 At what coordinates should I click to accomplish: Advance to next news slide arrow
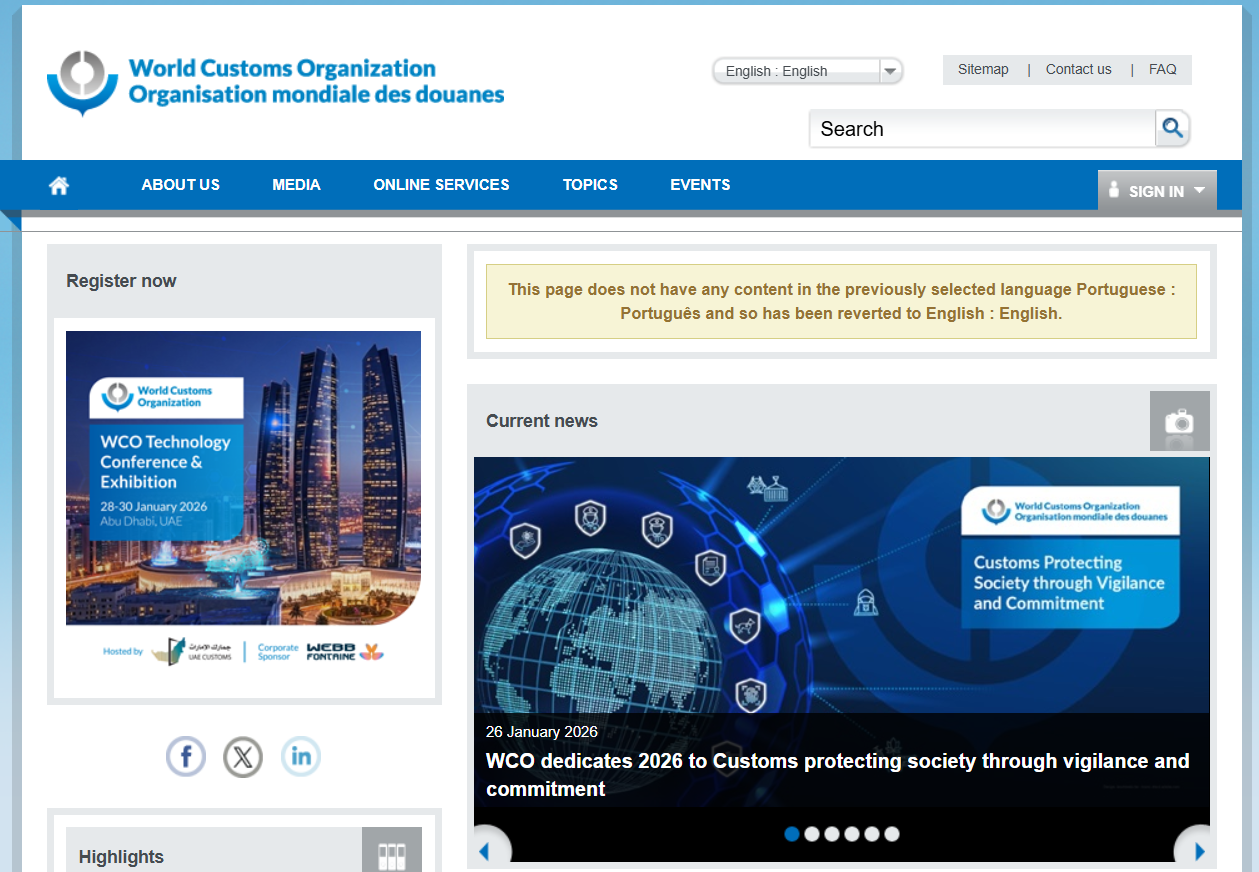(1198, 850)
